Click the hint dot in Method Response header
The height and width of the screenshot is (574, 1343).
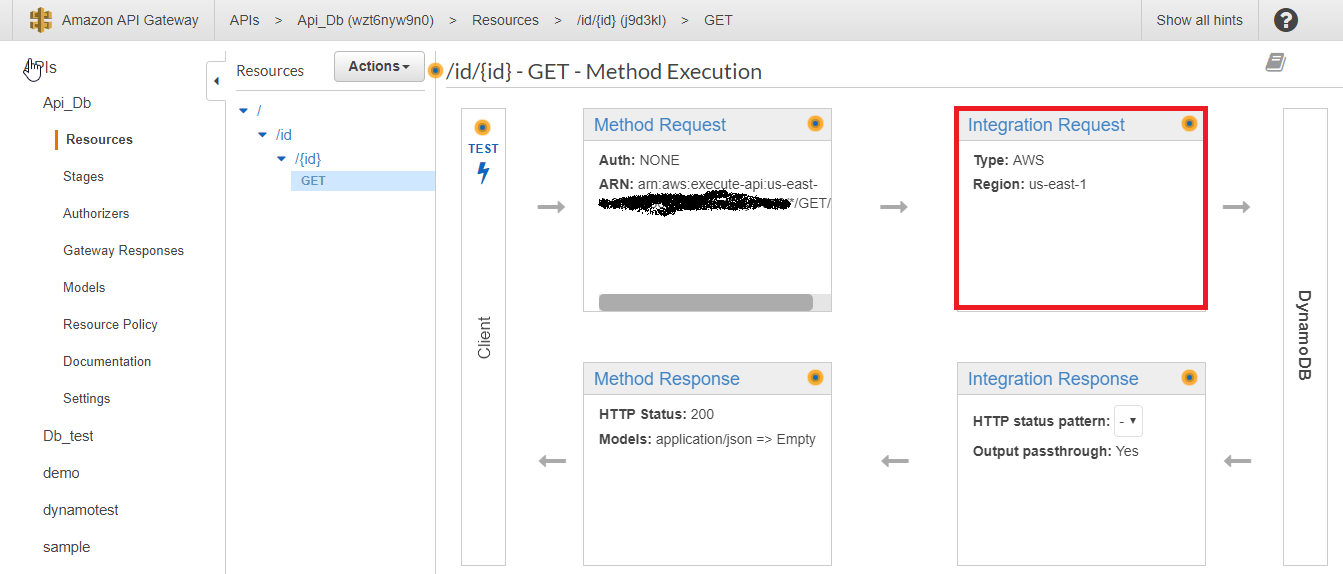pos(815,378)
